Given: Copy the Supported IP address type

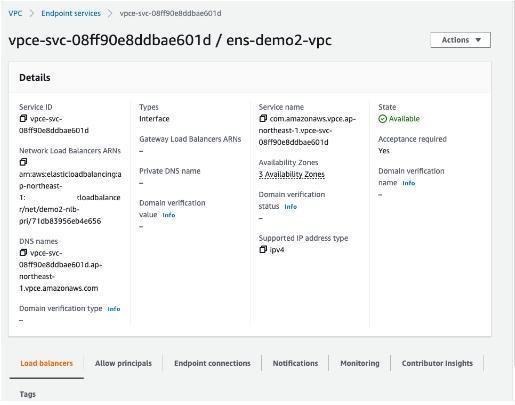Looking at the screenshot, I should tap(263, 249).
